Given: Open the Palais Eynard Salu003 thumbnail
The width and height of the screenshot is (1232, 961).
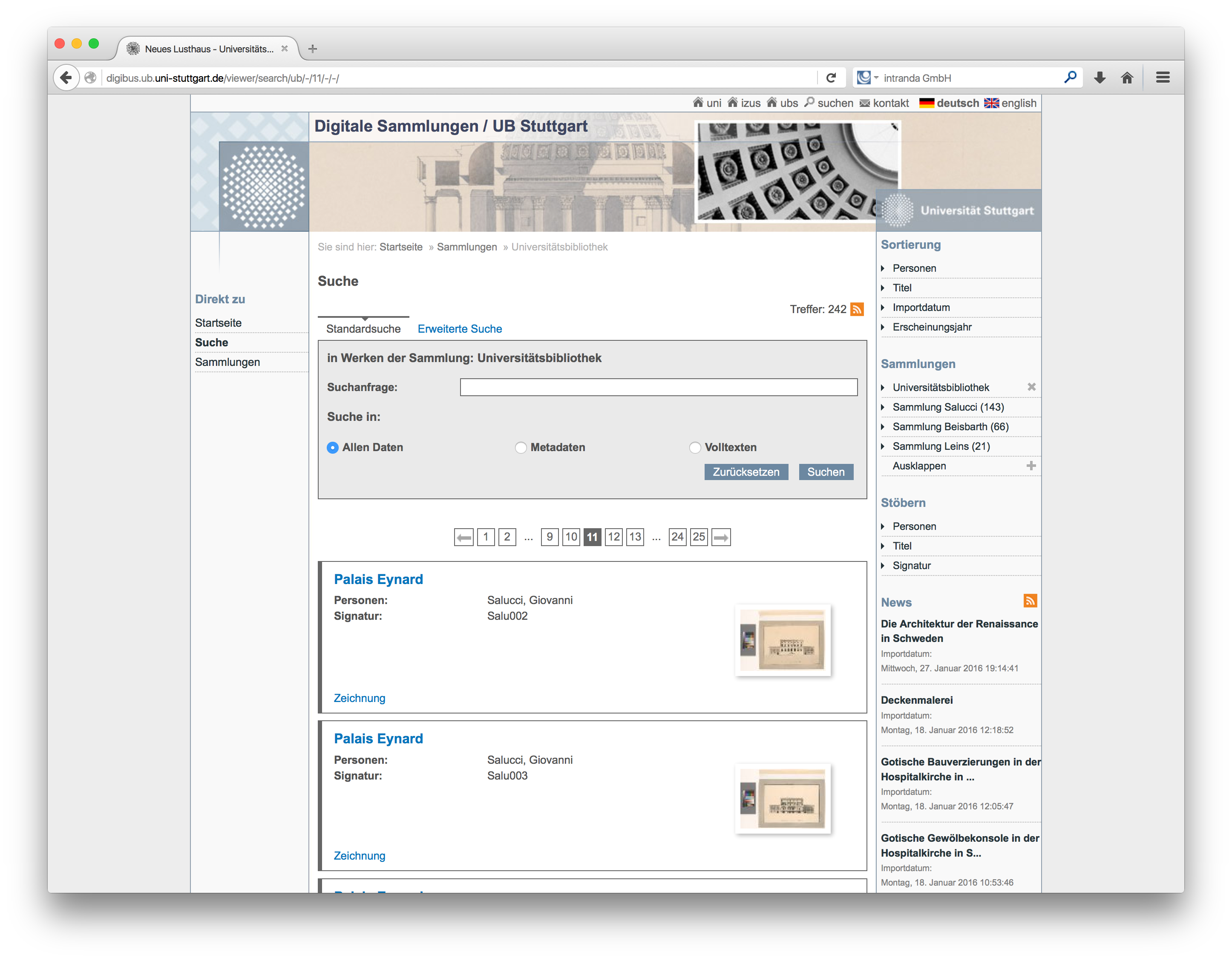Looking at the screenshot, I should (x=783, y=799).
